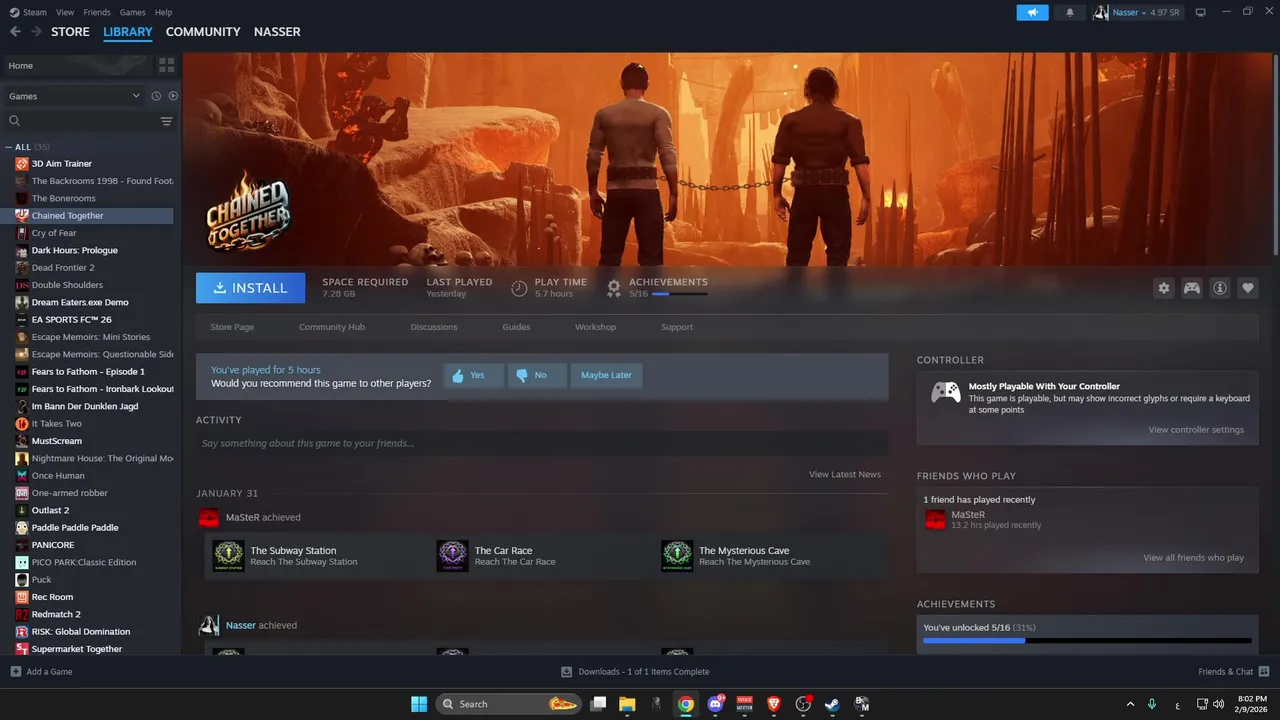The image size is (1280, 720).
Task: Click View Latest News link
Action: 845,474
